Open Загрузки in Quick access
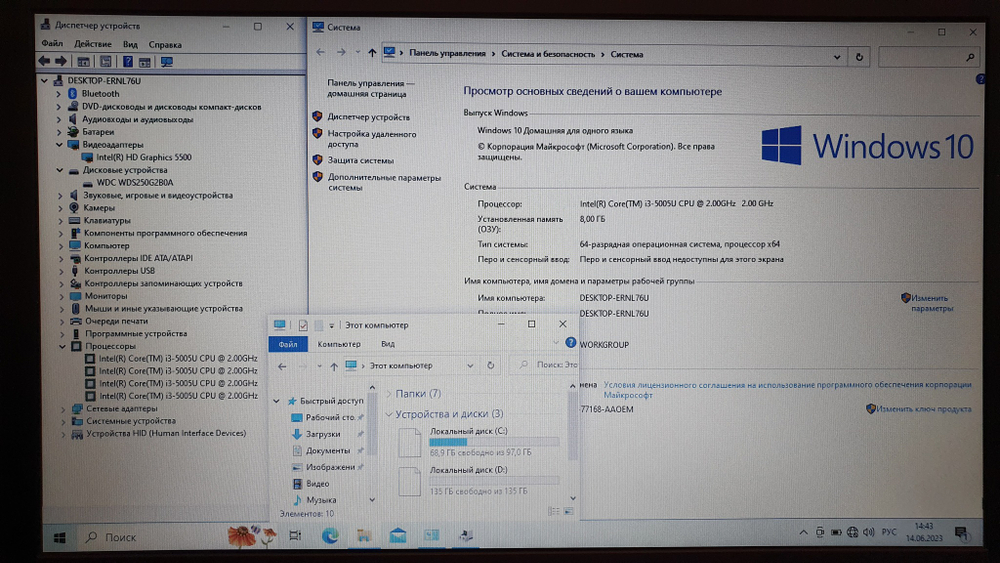 pyautogui.click(x=323, y=434)
